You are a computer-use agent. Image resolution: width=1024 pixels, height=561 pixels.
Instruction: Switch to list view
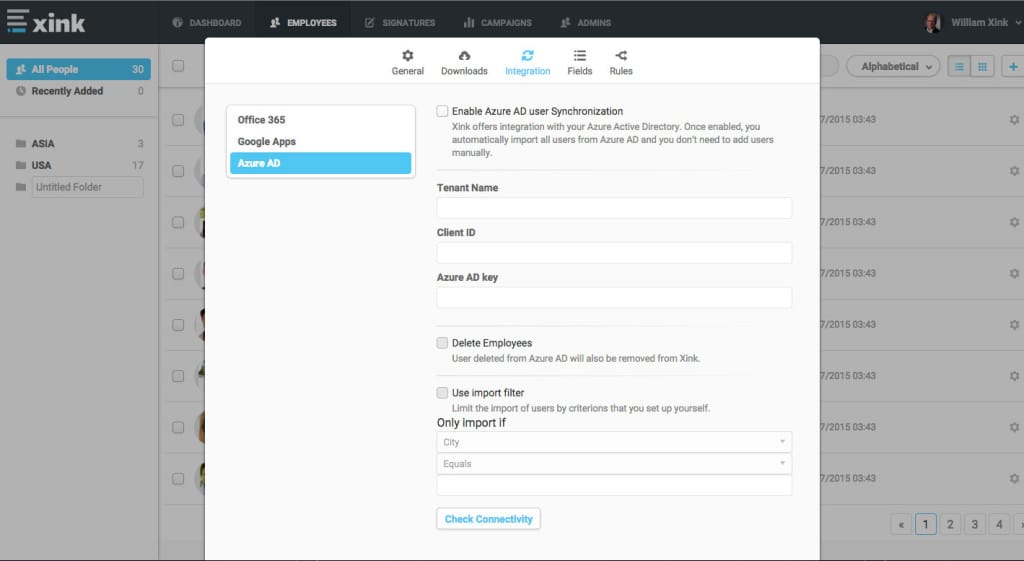pyautogui.click(x=959, y=67)
